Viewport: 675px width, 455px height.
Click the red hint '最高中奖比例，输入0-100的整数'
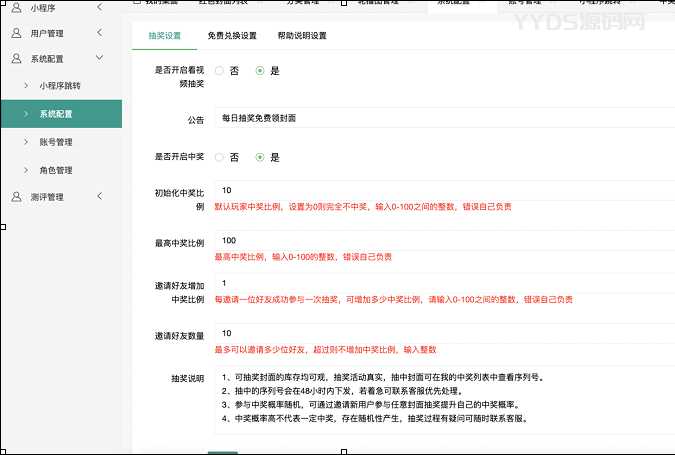click(x=303, y=257)
